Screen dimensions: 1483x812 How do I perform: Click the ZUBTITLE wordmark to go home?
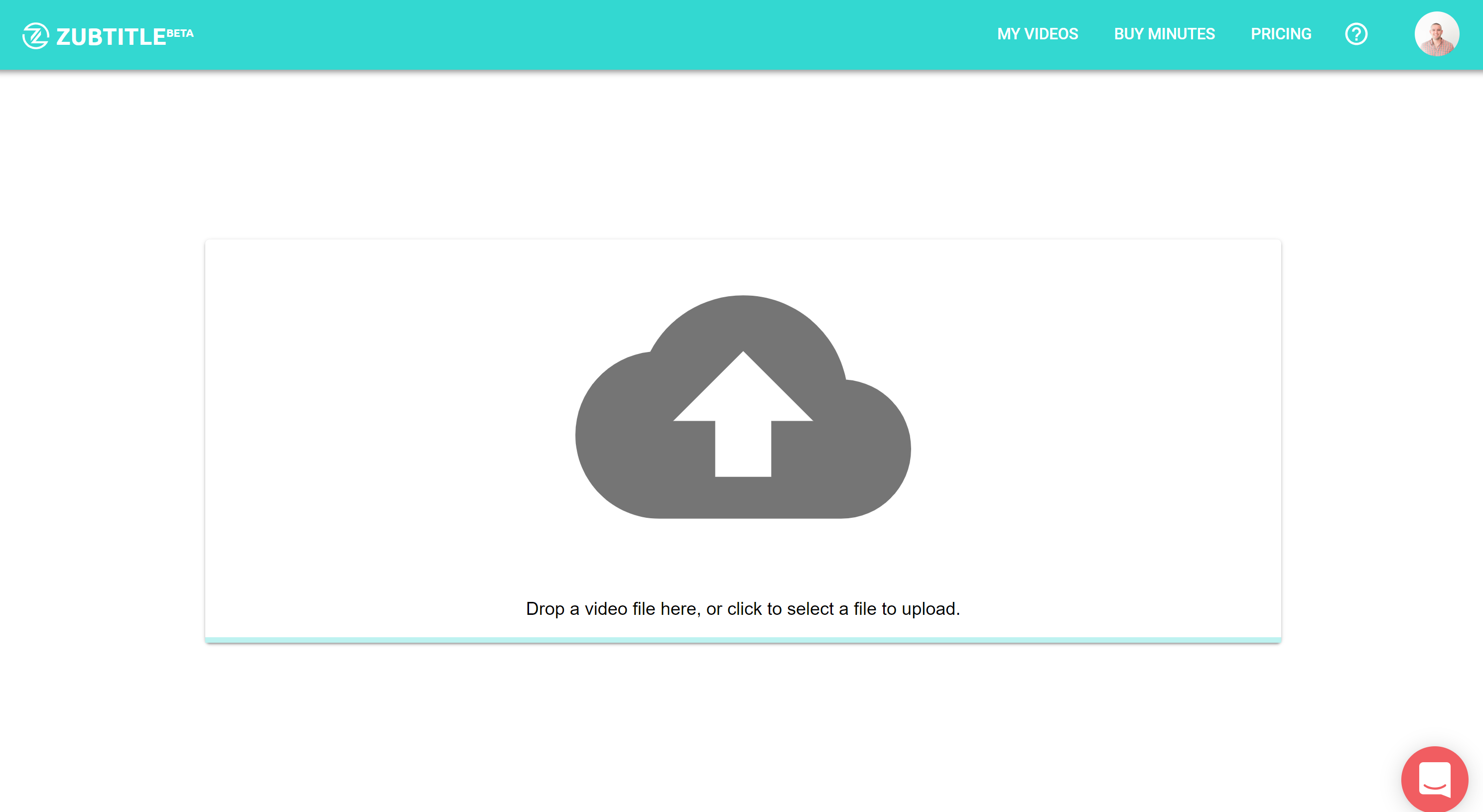coord(111,37)
